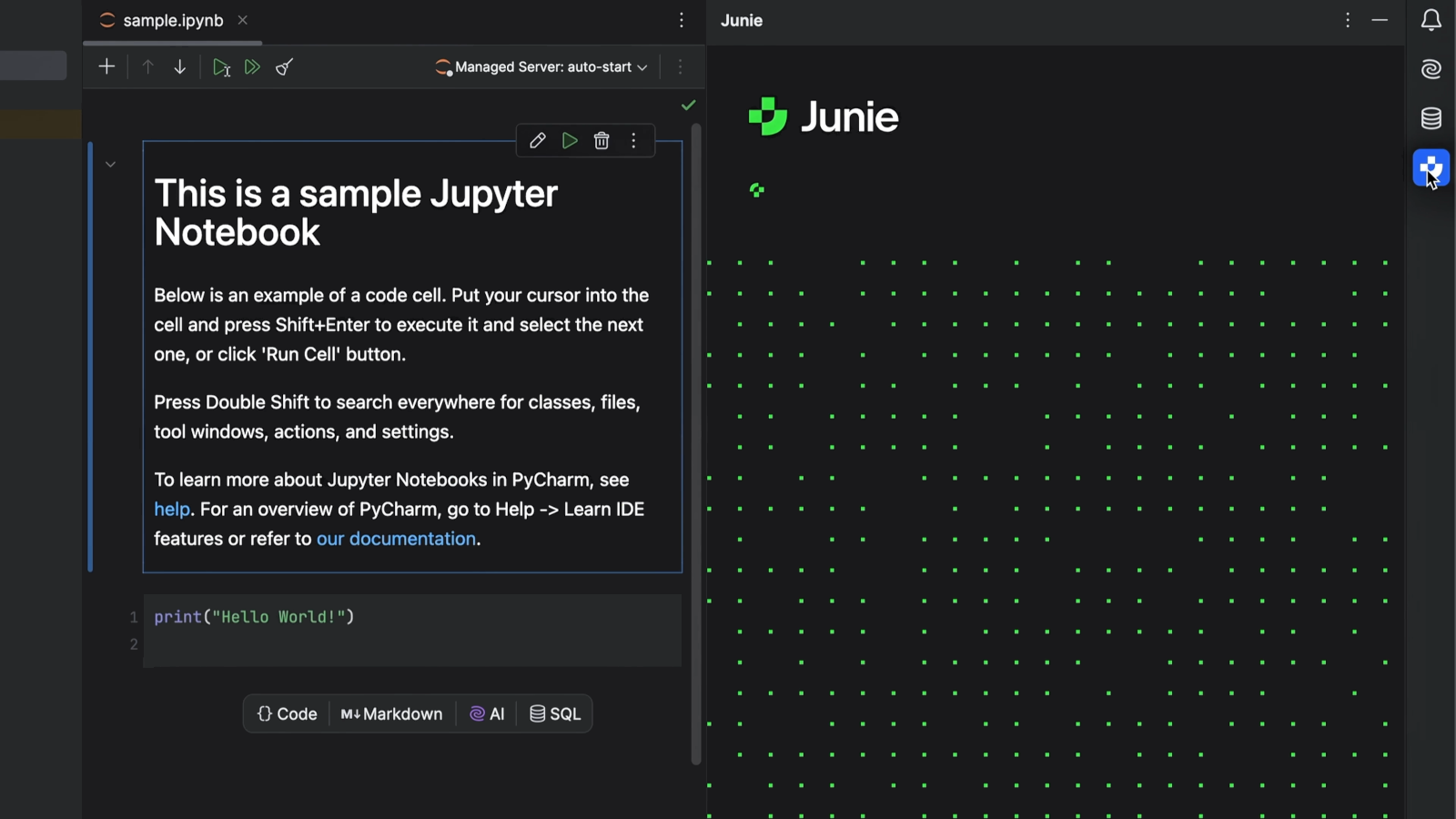Clear outputs with the broom icon
The height and width of the screenshot is (819, 1456).
click(285, 66)
